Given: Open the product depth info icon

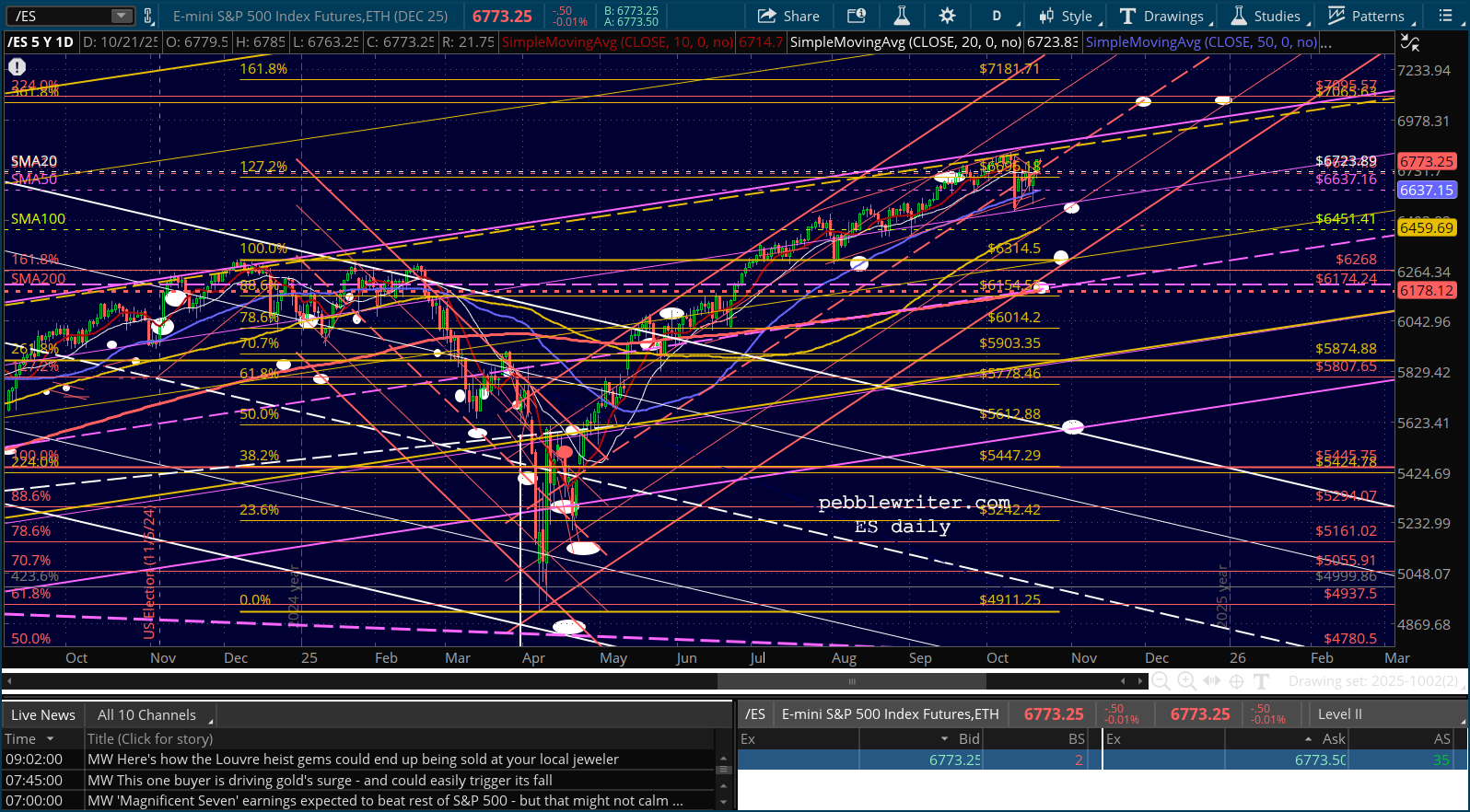Looking at the screenshot, I should coord(857,16).
